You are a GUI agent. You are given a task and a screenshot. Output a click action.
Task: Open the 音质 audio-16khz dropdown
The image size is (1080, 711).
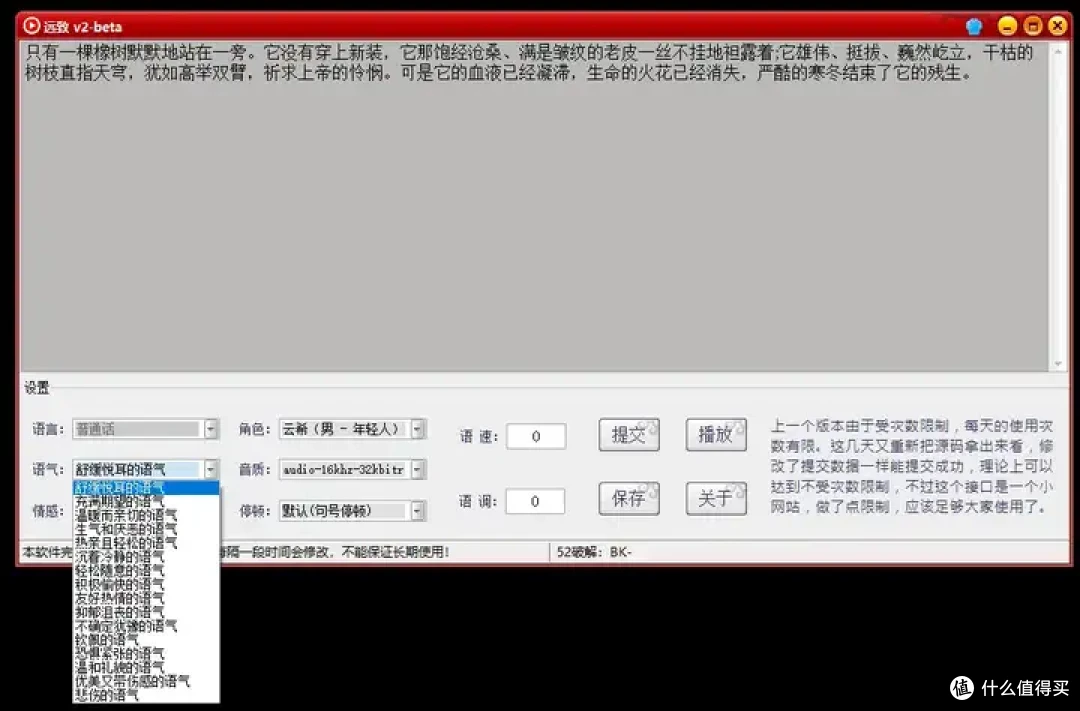click(x=417, y=470)
